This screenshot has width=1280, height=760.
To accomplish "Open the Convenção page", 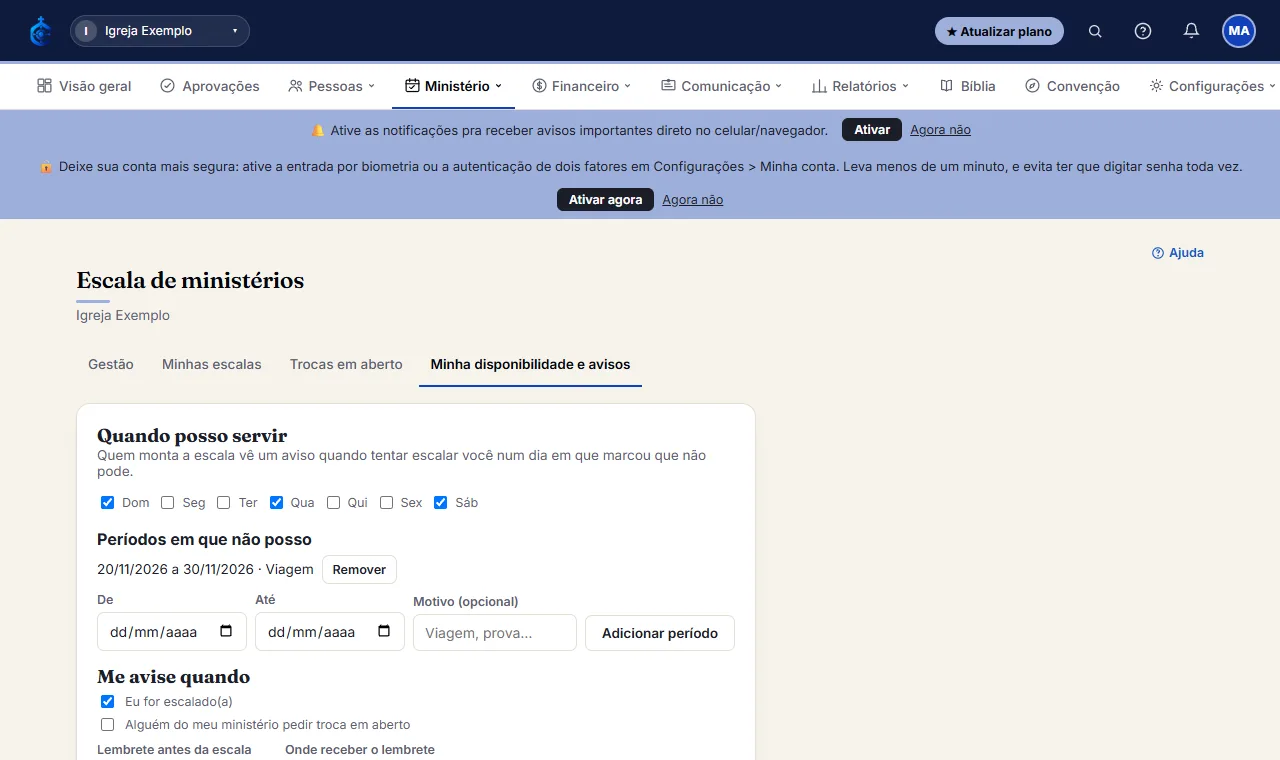I will coord(1072,86).
